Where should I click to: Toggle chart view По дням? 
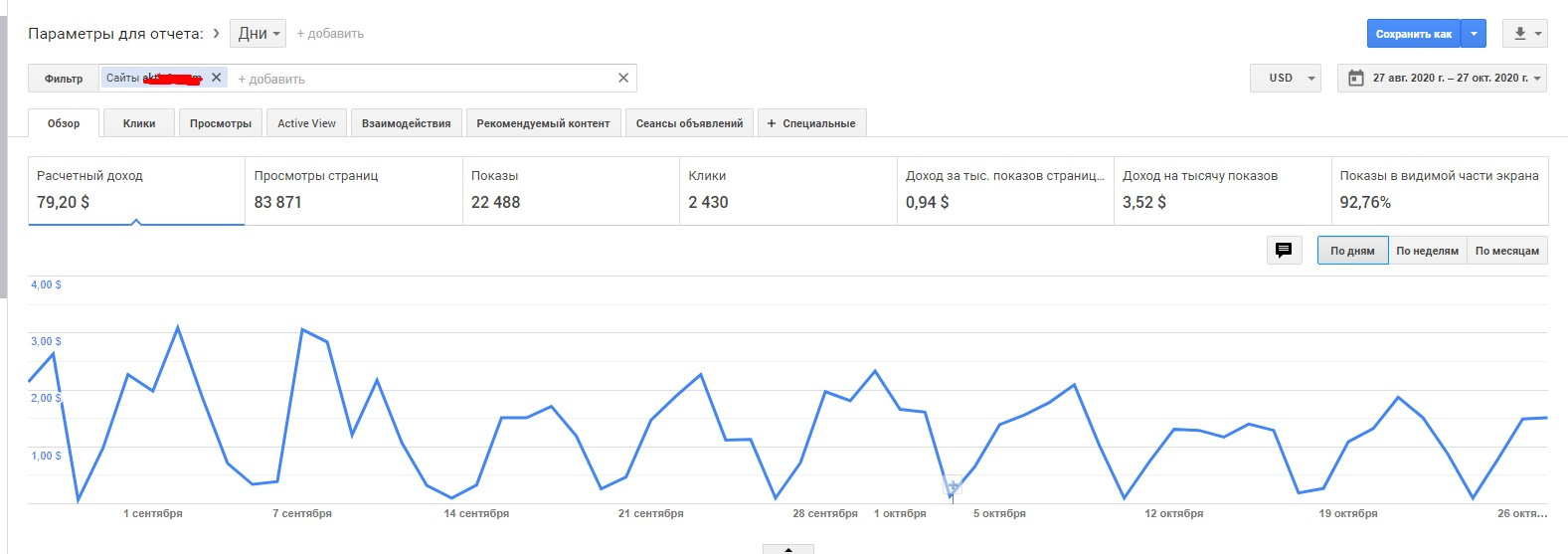click(x=1352, y=251)
